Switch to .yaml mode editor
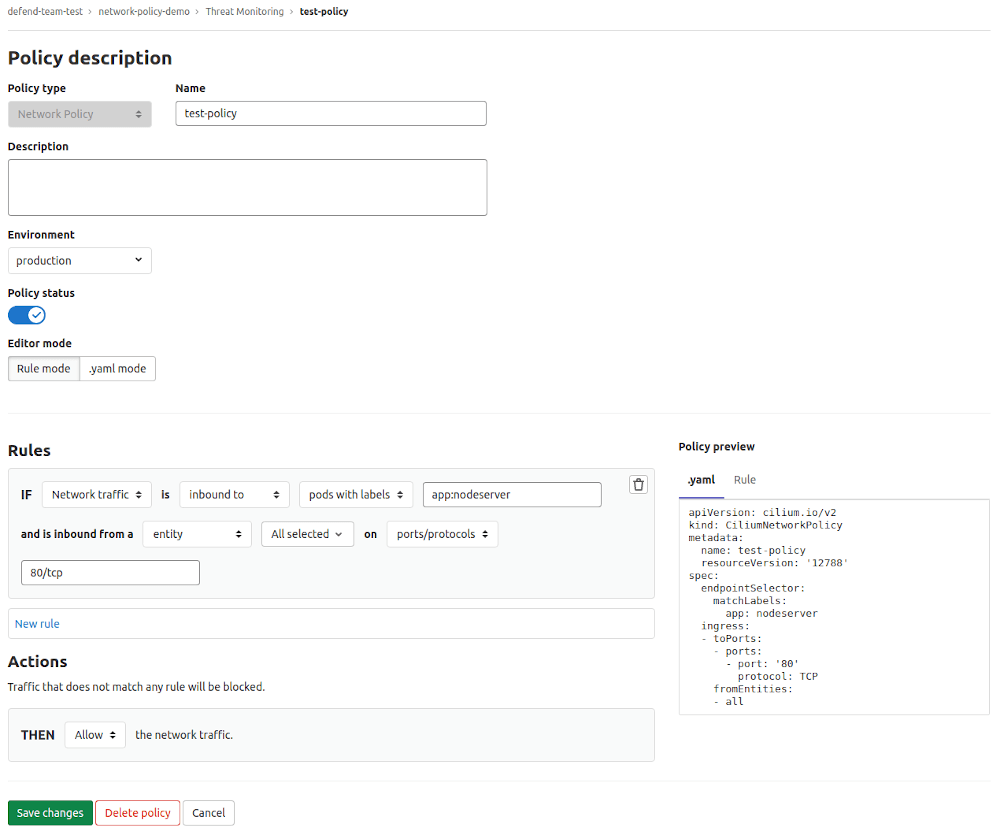Image resolution: width=1000 pixels, height=835 pixels. 117,368
